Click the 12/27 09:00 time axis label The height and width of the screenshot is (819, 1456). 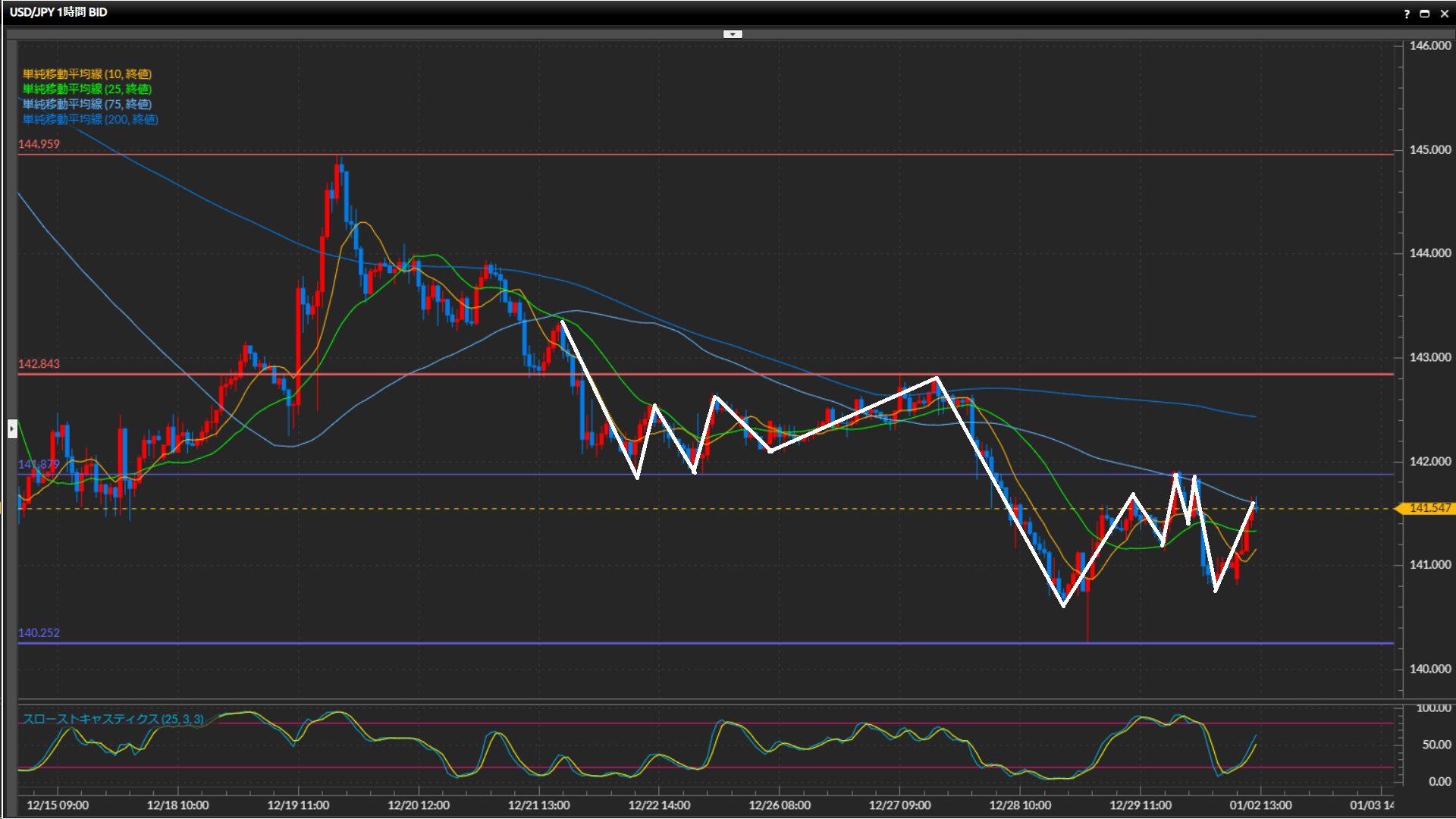click(899, 805)
